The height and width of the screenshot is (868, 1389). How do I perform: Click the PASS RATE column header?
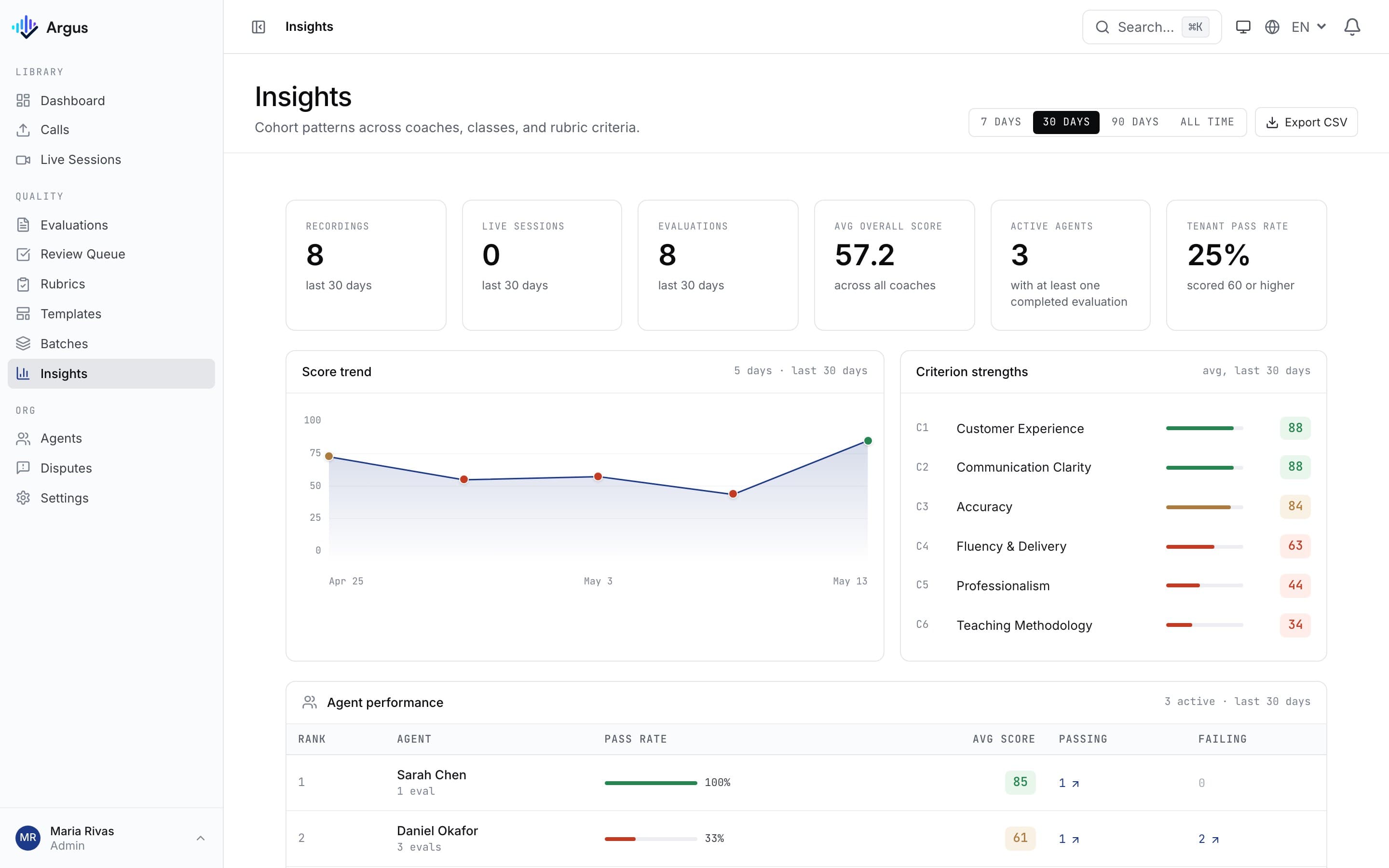(635, 739)
